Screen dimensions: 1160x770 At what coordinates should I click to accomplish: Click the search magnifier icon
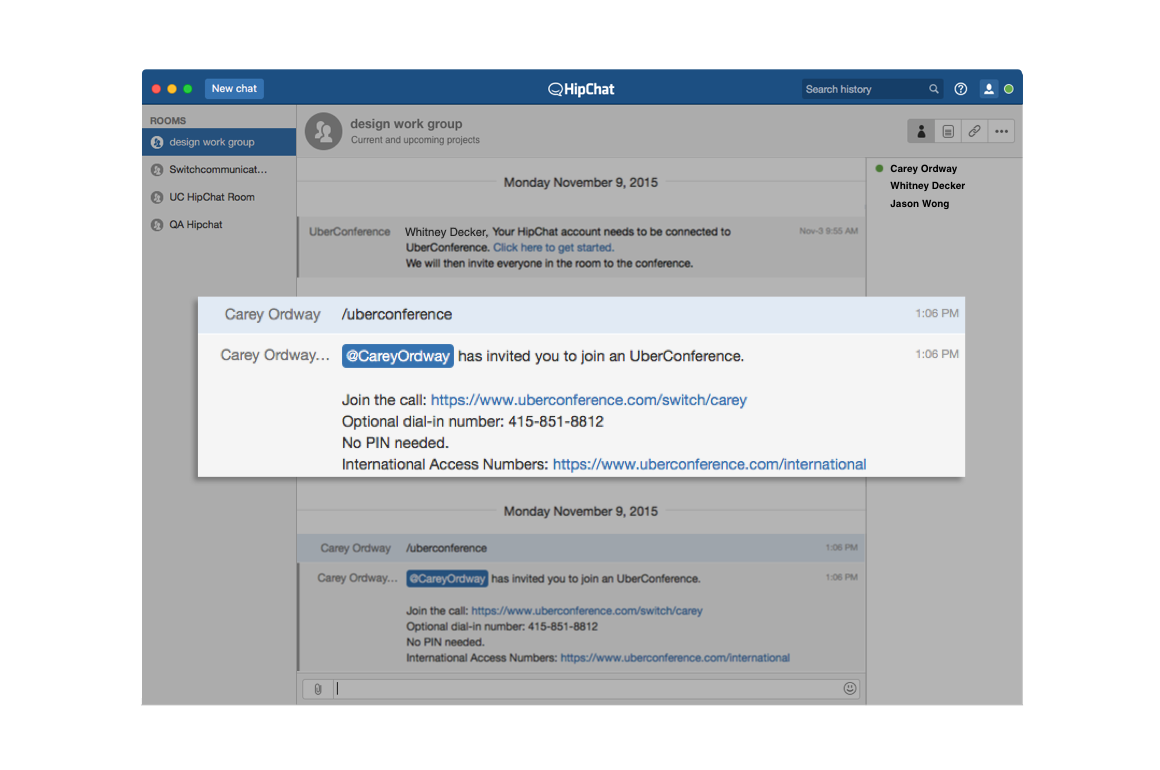(934, 89)
